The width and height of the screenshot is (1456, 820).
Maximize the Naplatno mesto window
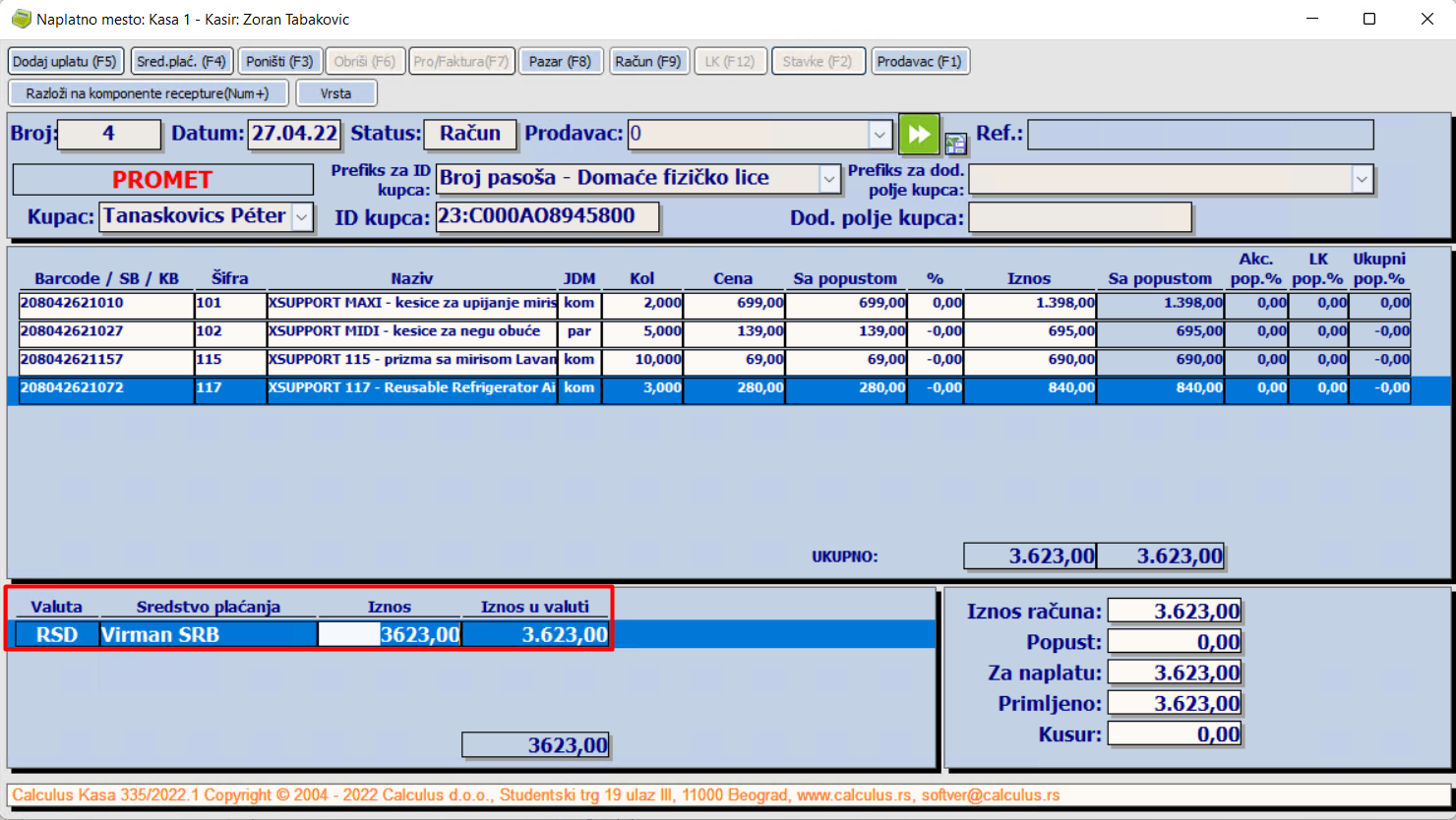[x=1368, y=19]
